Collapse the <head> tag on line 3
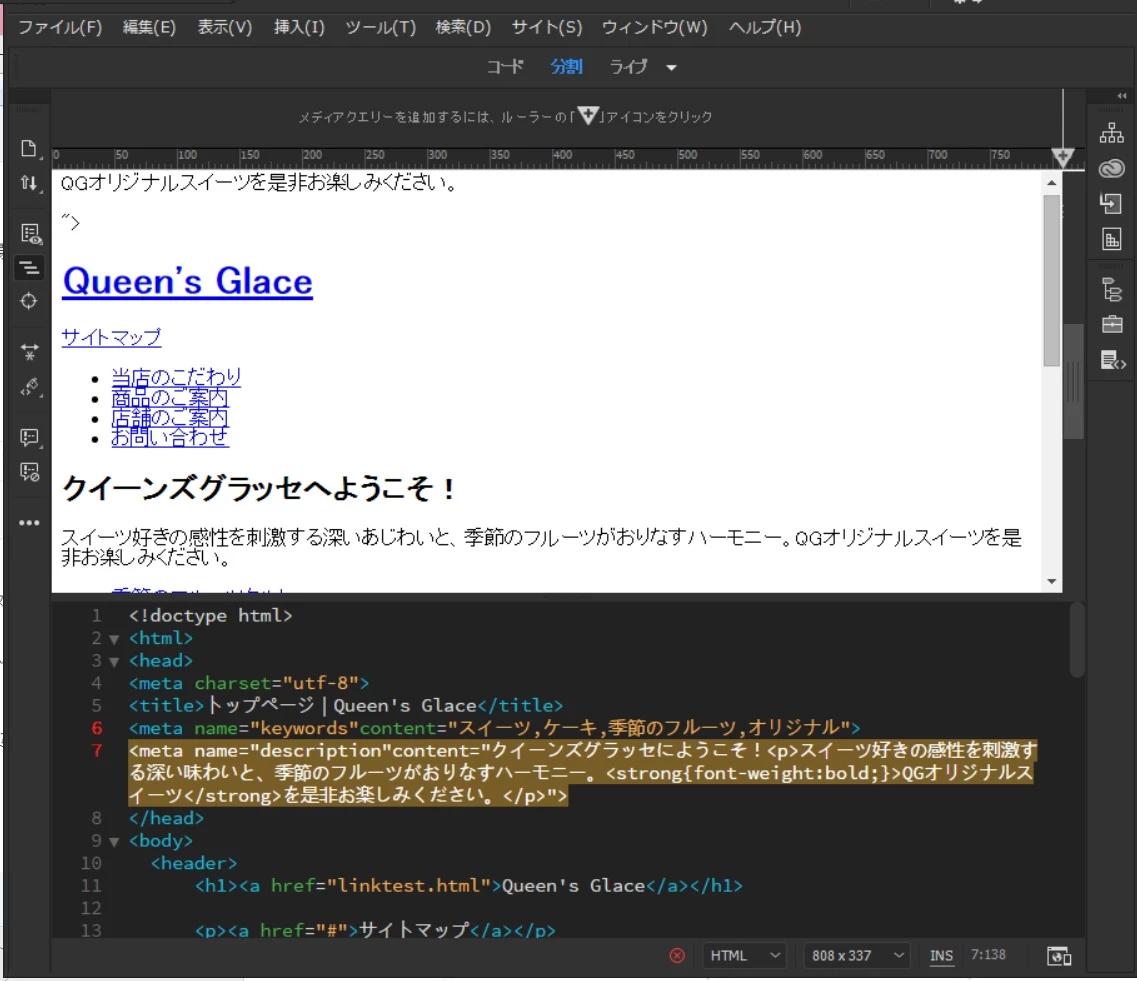Screen dimensions: 1137x981 click(x=114, y=662)
